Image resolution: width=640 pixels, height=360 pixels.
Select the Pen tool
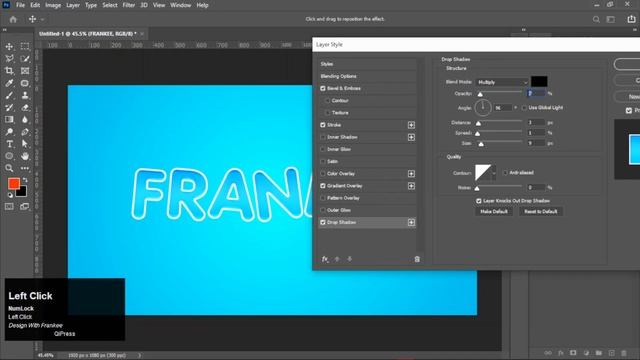[x=25, y=132]
